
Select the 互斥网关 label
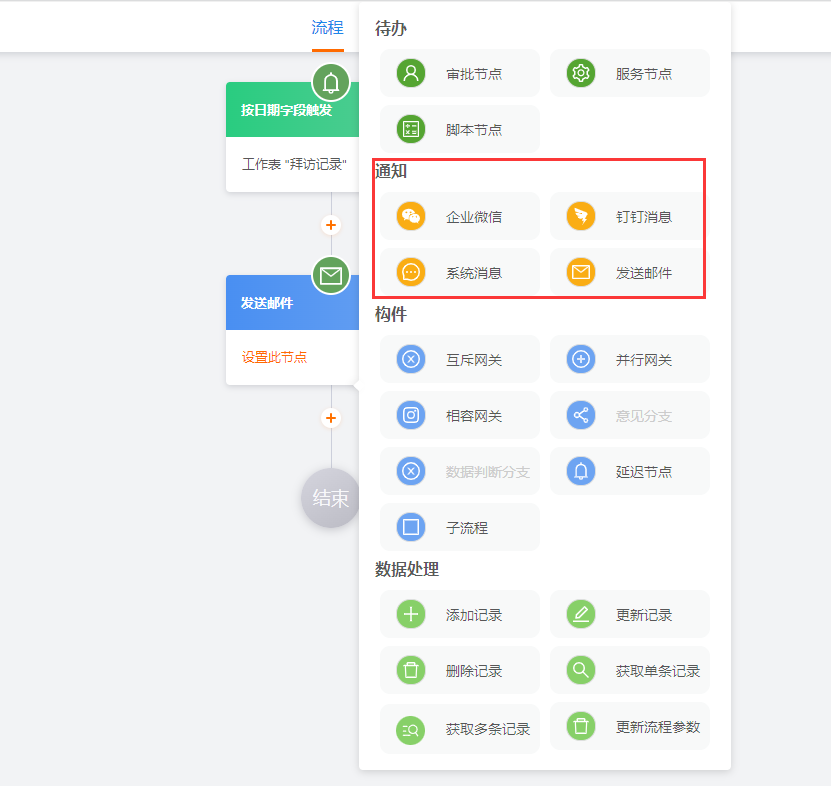click(x=474, y=360)
